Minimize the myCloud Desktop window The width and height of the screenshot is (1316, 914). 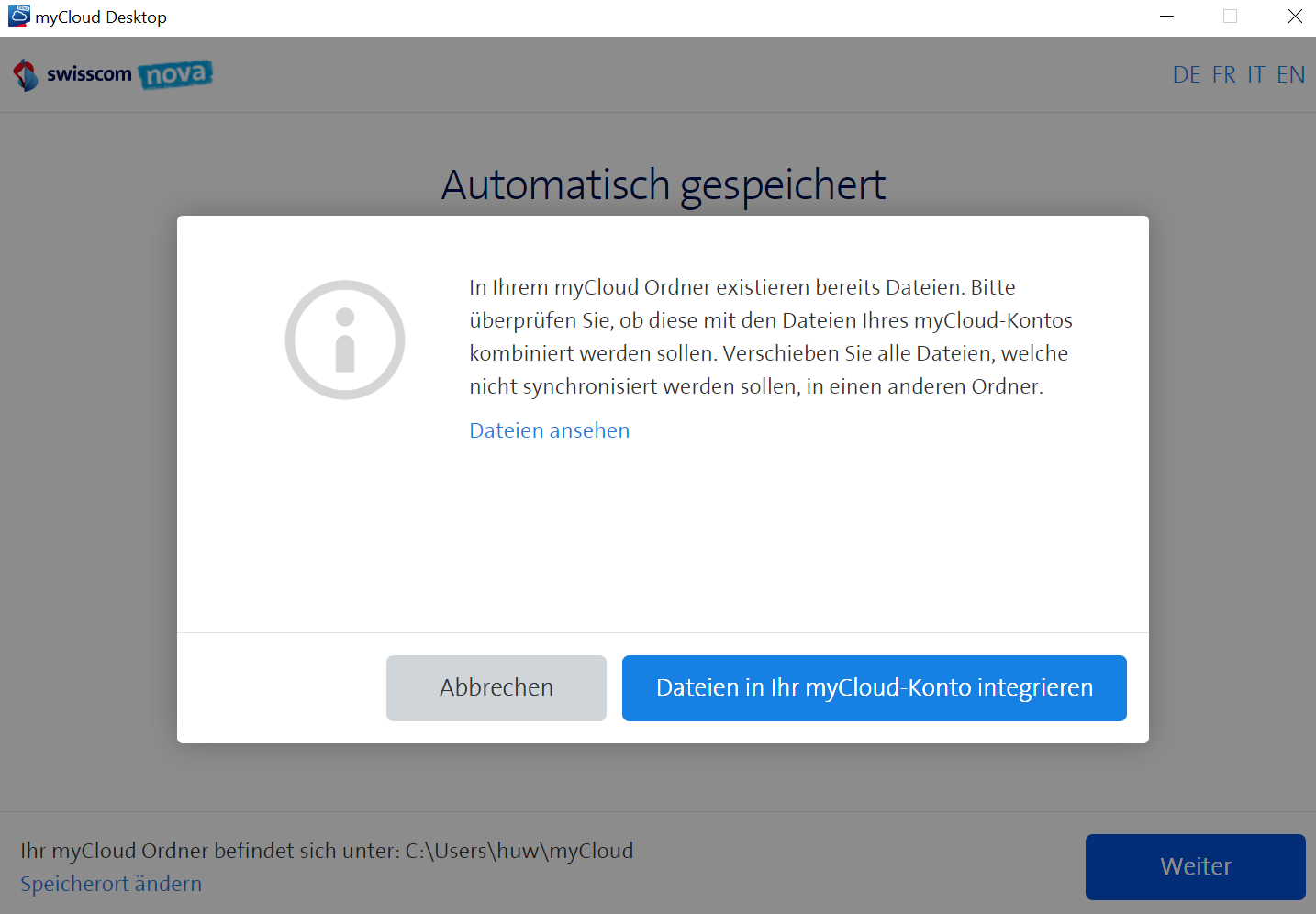[x=1166, y=16]
